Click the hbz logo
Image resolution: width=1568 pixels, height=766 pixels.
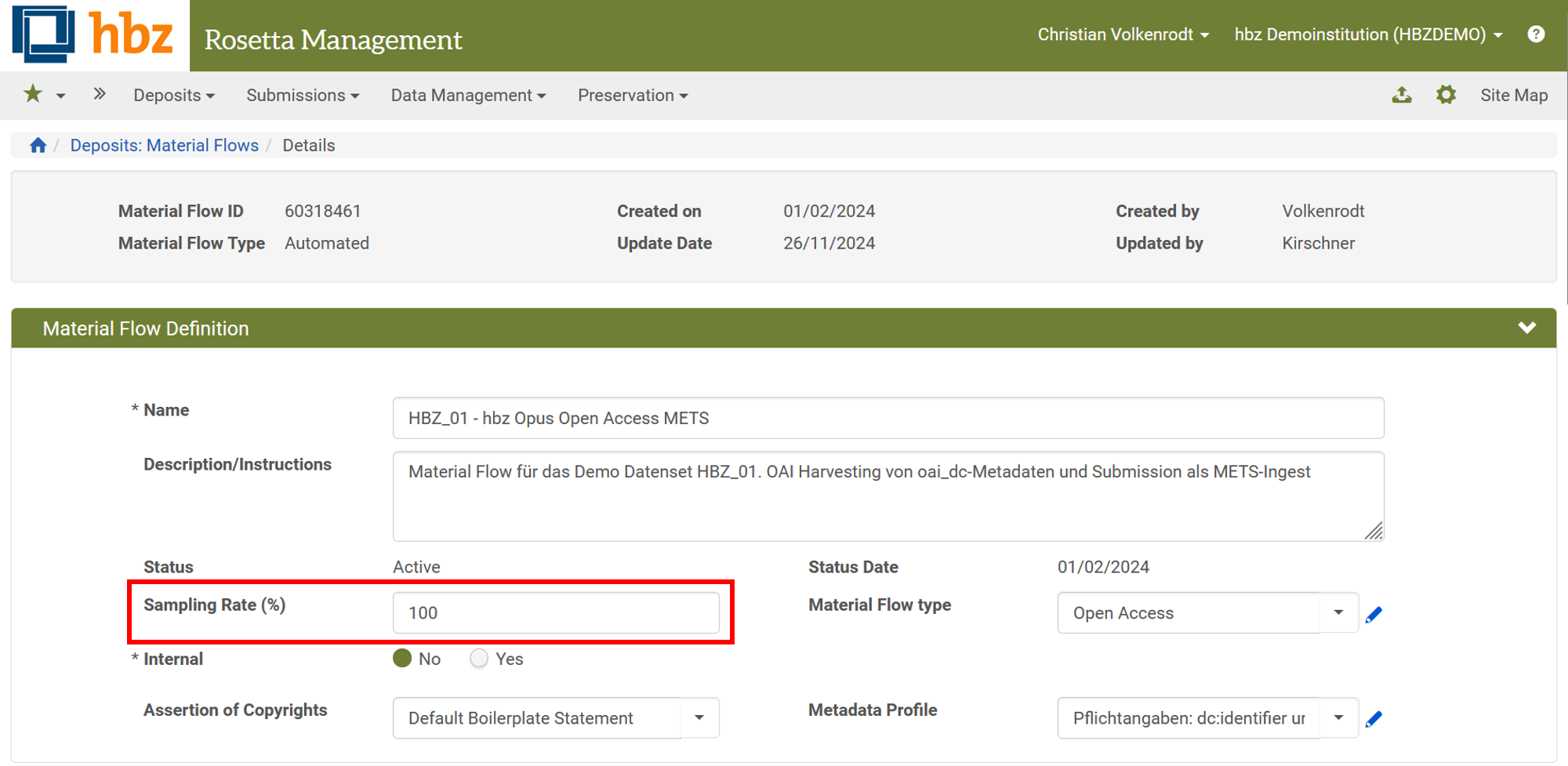94,35
